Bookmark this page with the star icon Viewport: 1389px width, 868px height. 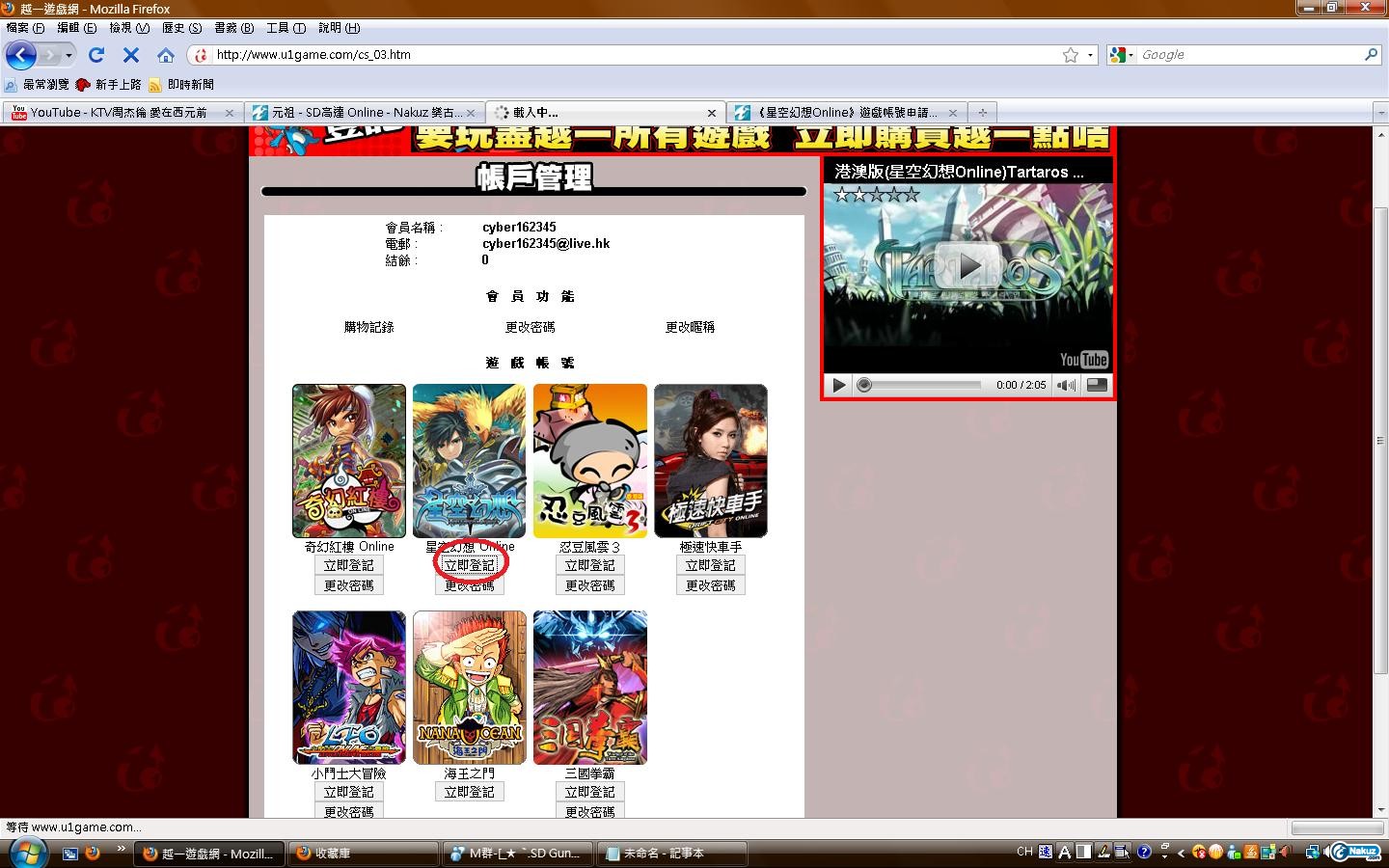[1071, 55]
